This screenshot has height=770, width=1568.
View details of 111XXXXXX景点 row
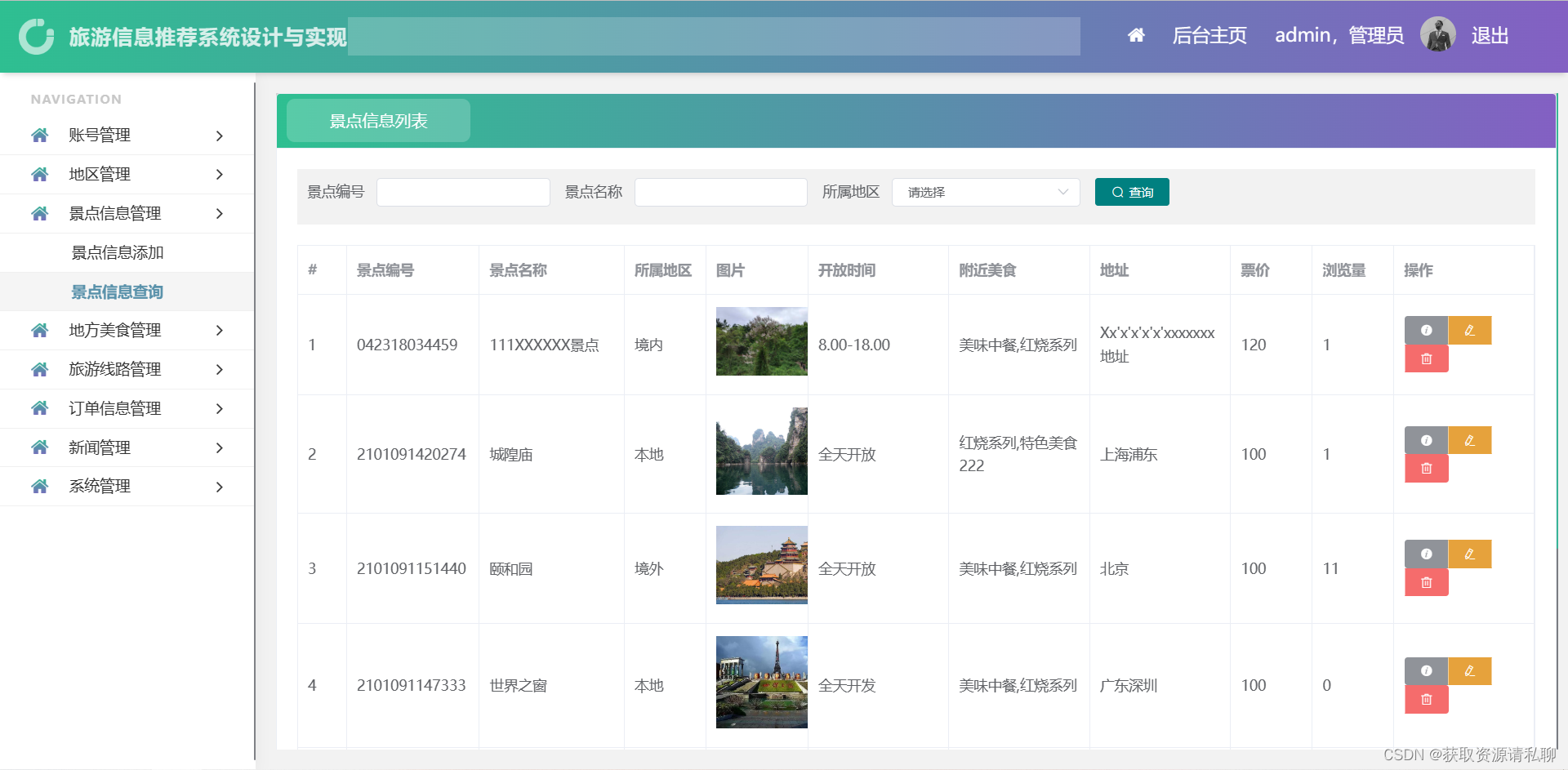coord(1426,330)
